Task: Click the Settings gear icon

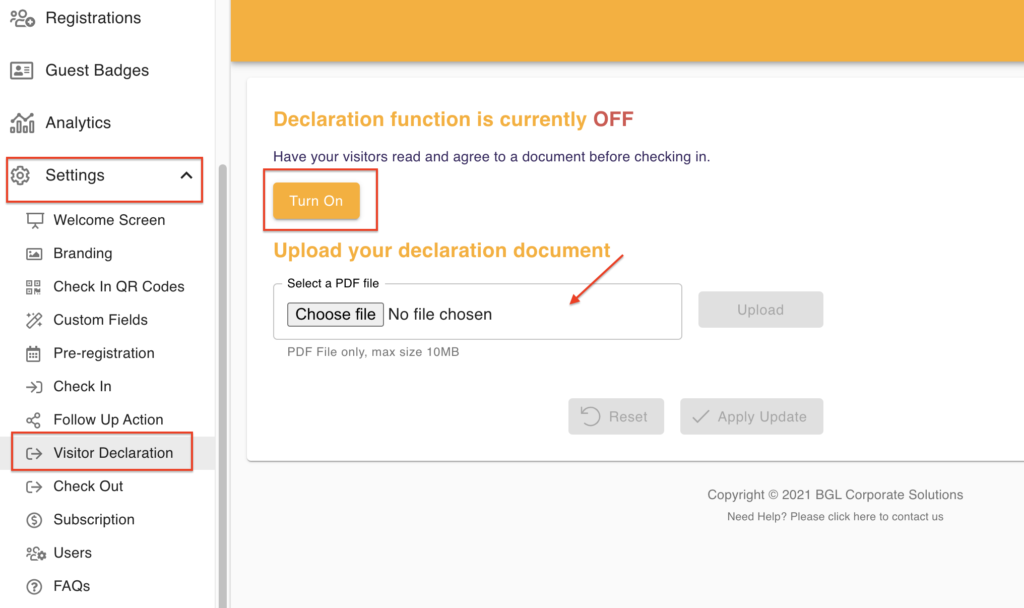Action: coord(20,176)
